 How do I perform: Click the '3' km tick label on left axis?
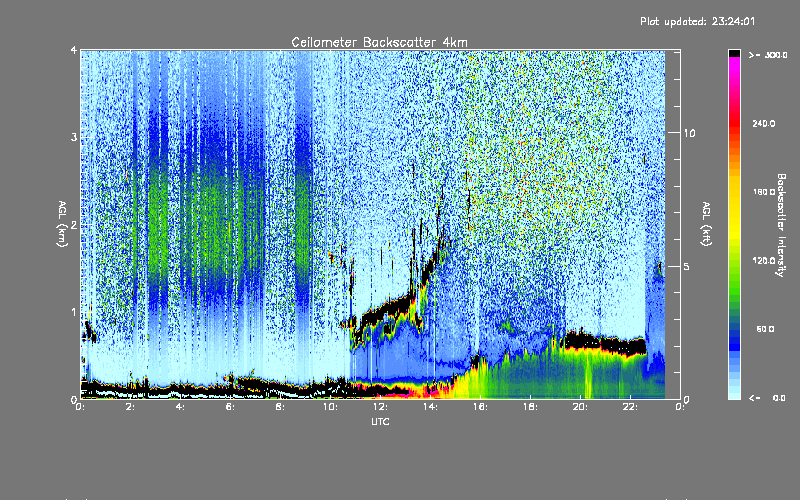click(74, 137)
